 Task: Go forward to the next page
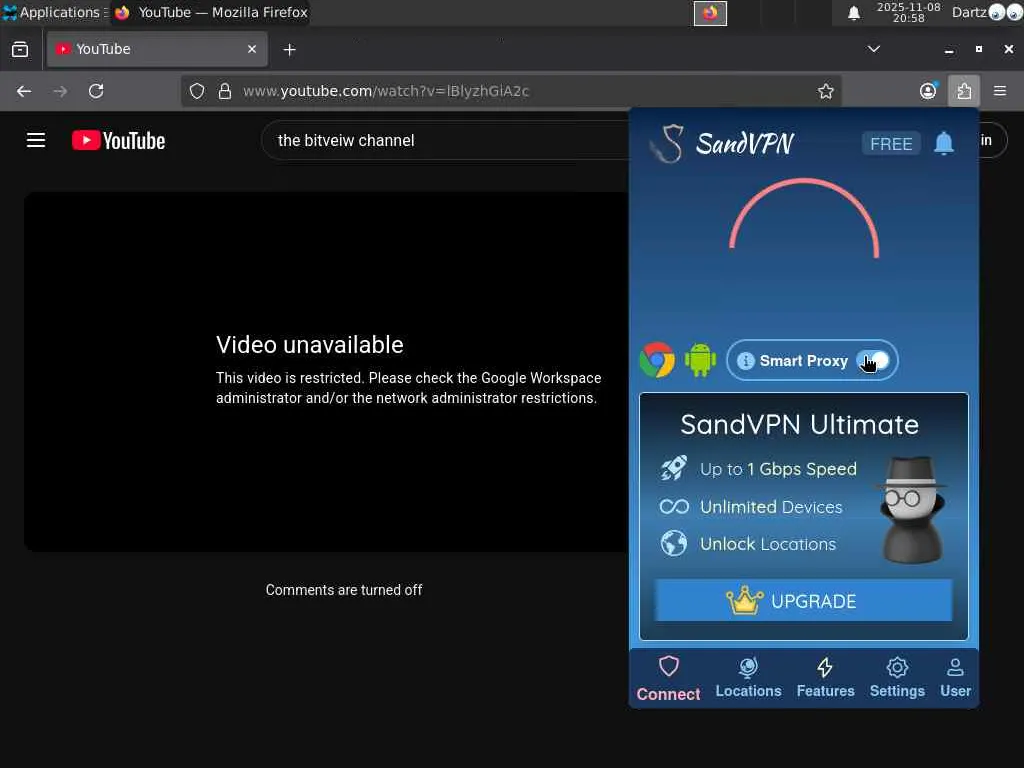60,91
